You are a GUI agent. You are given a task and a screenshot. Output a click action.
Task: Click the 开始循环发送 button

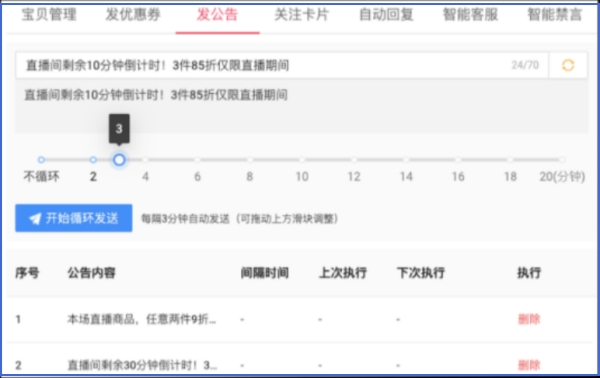click(x=74, y=218)
